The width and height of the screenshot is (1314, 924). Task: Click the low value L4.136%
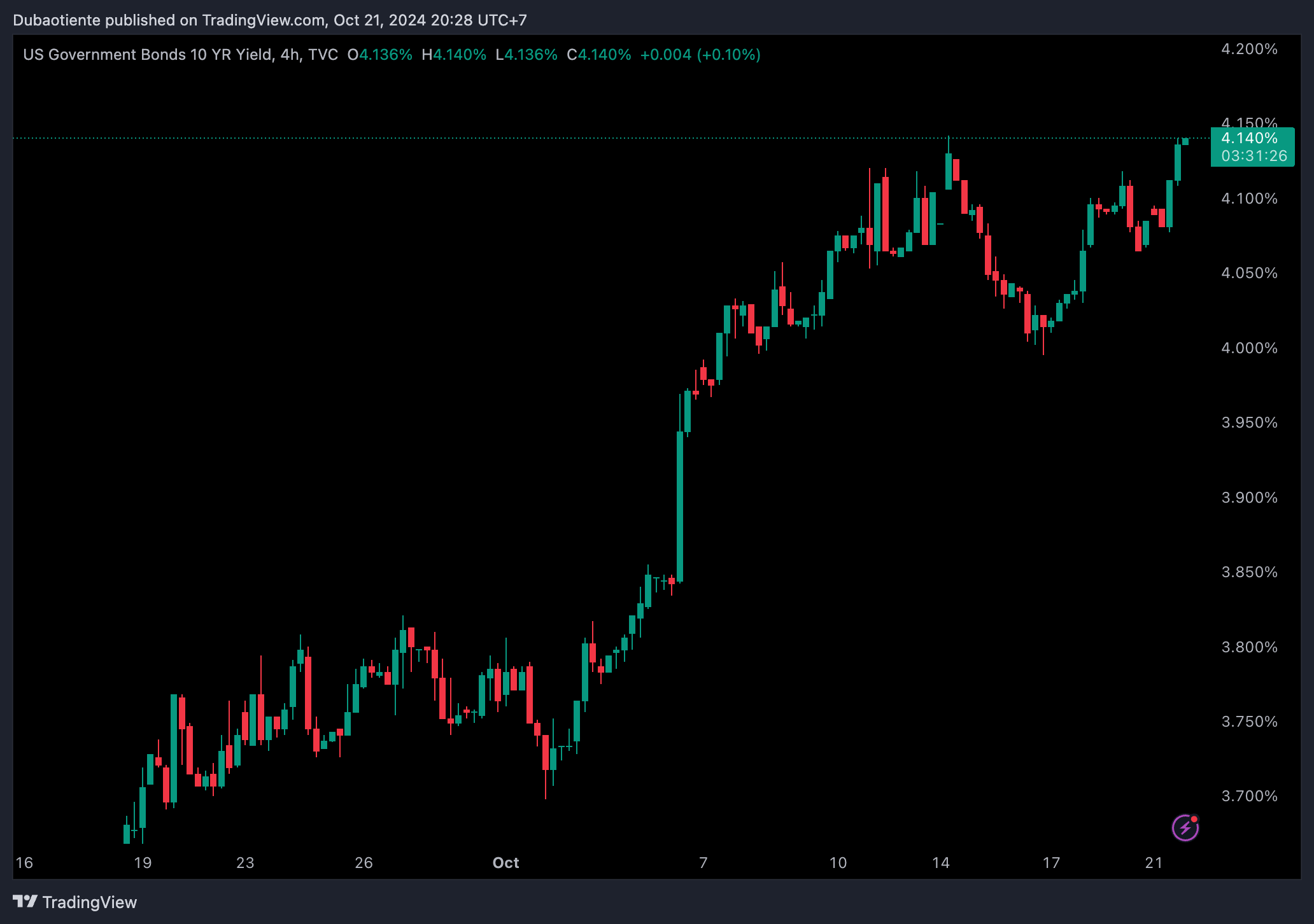point(526,55)
